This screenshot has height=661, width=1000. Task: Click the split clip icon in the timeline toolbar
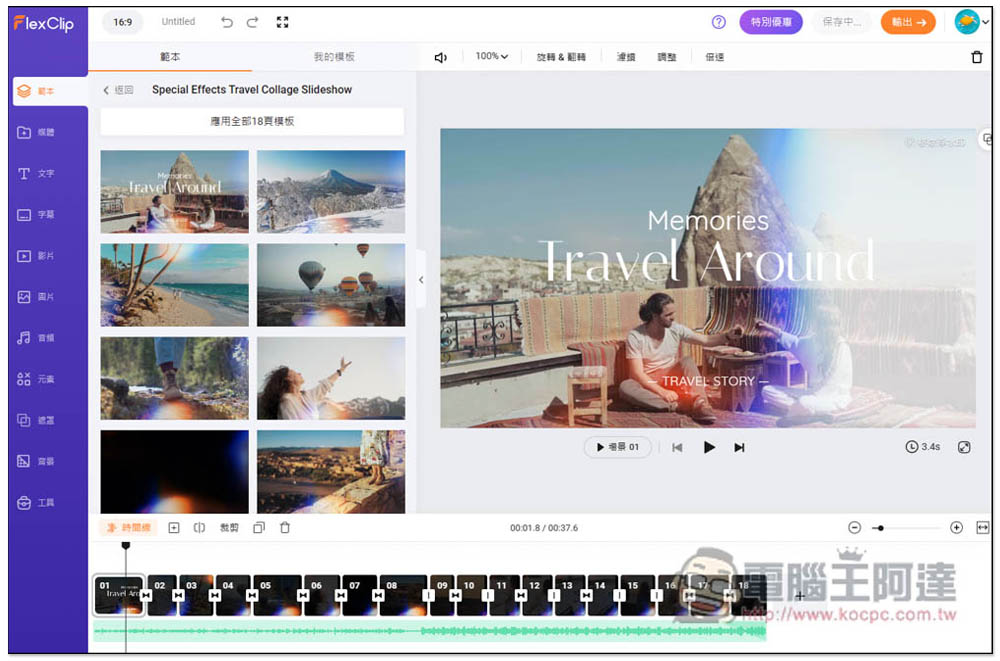199,527
